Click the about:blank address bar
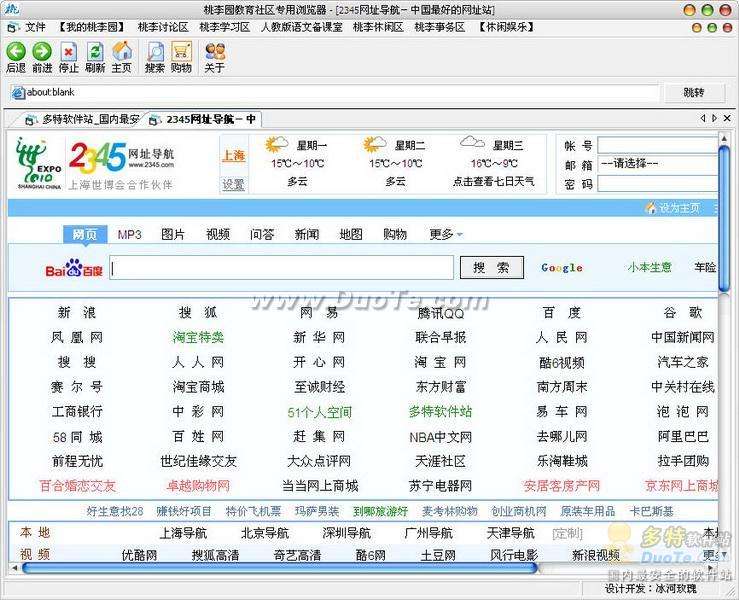This screenshot has height=600, width=739. [x=333, y=92]
